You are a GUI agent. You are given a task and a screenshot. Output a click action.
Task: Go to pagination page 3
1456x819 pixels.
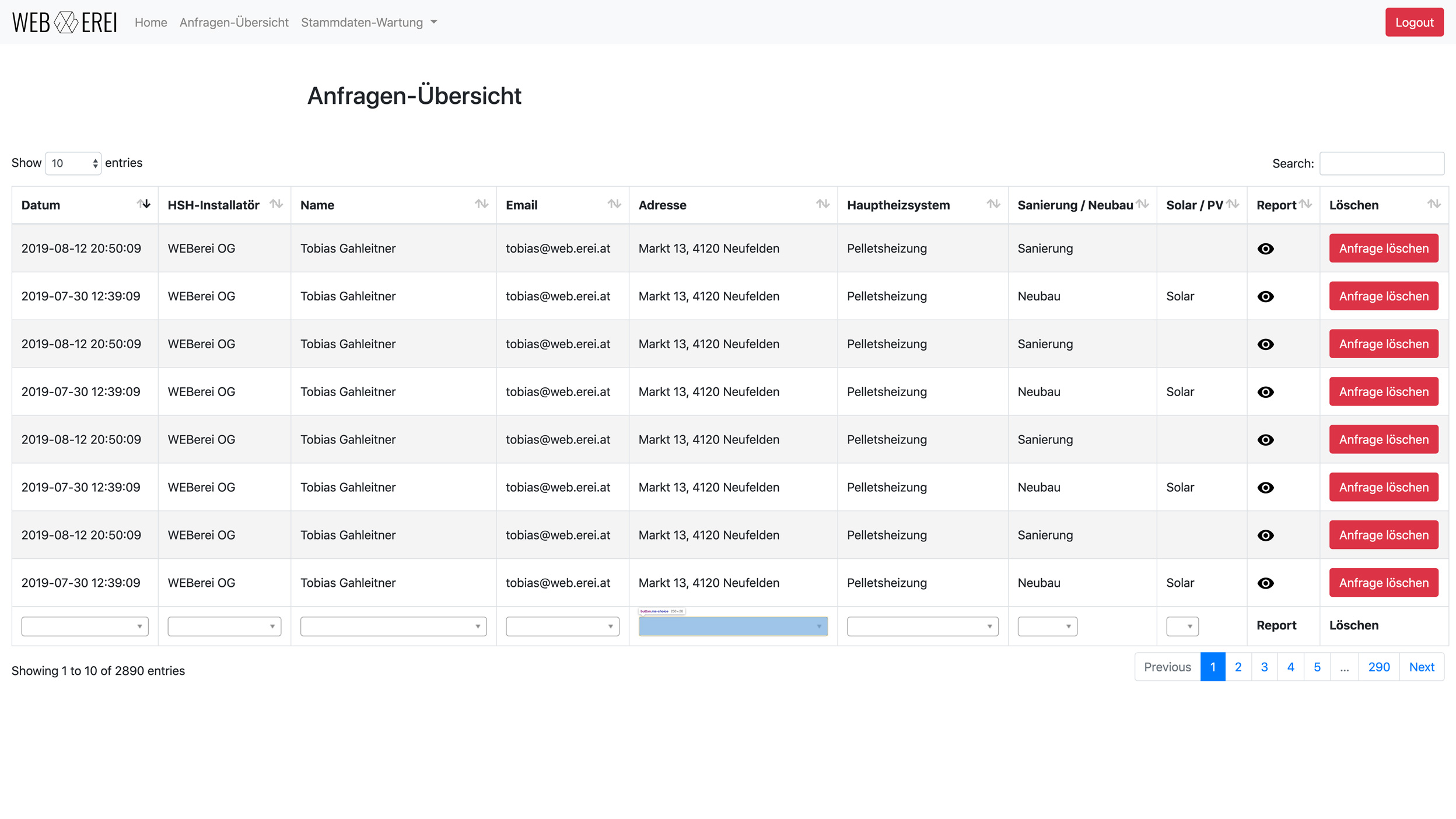pos(1264,667)
